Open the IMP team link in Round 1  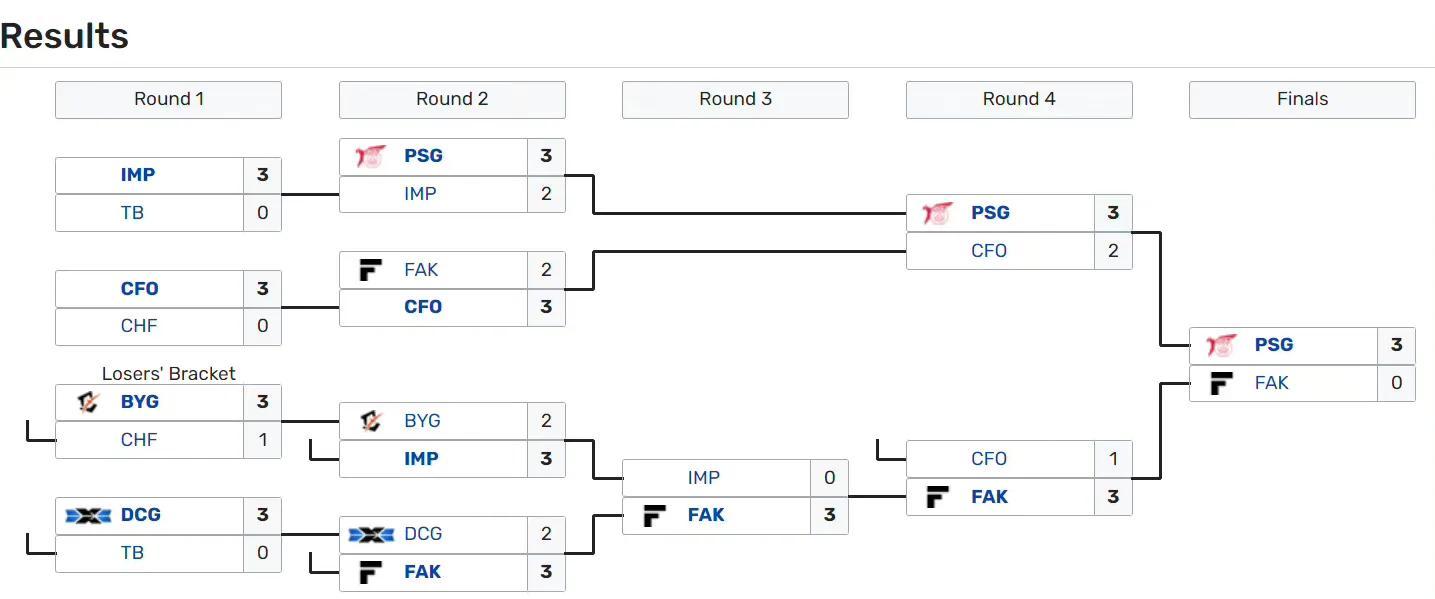[x=138, y=175]
